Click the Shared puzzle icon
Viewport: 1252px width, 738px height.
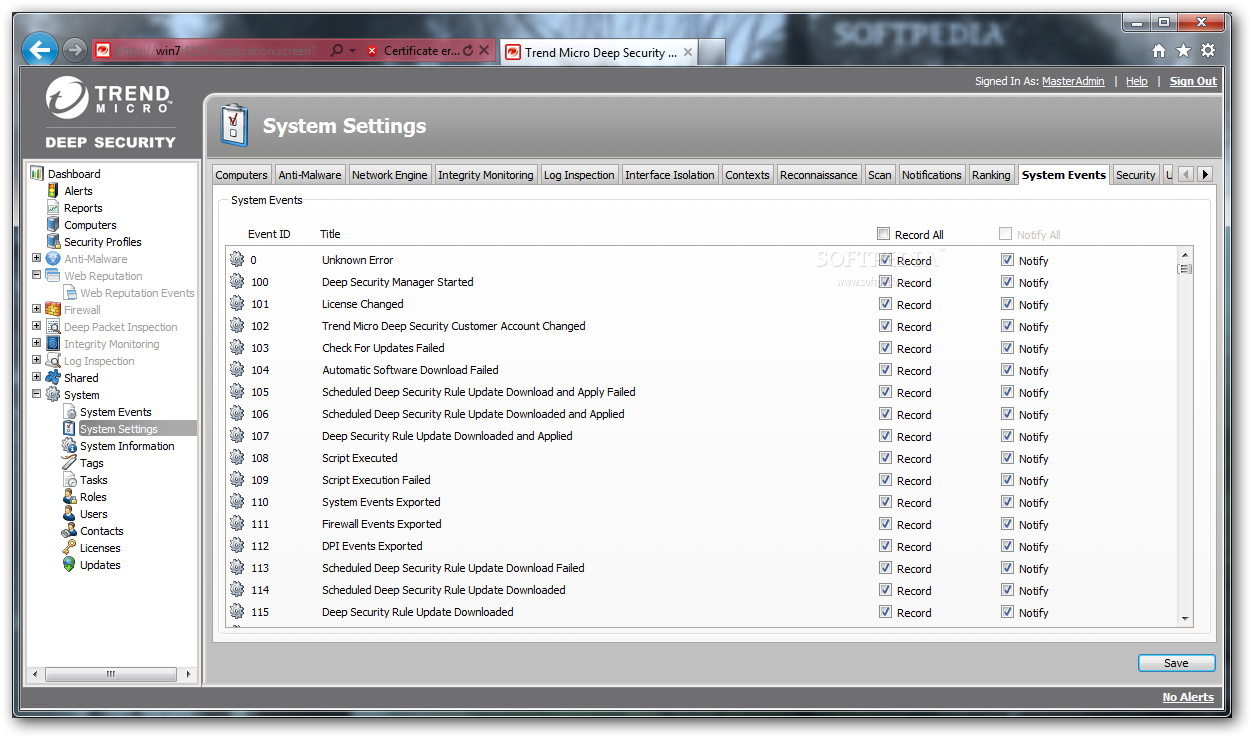click(53, 378)
